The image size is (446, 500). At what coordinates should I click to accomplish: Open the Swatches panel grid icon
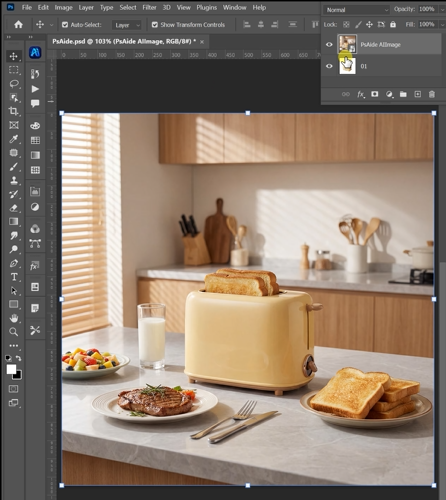pos(35,140)
